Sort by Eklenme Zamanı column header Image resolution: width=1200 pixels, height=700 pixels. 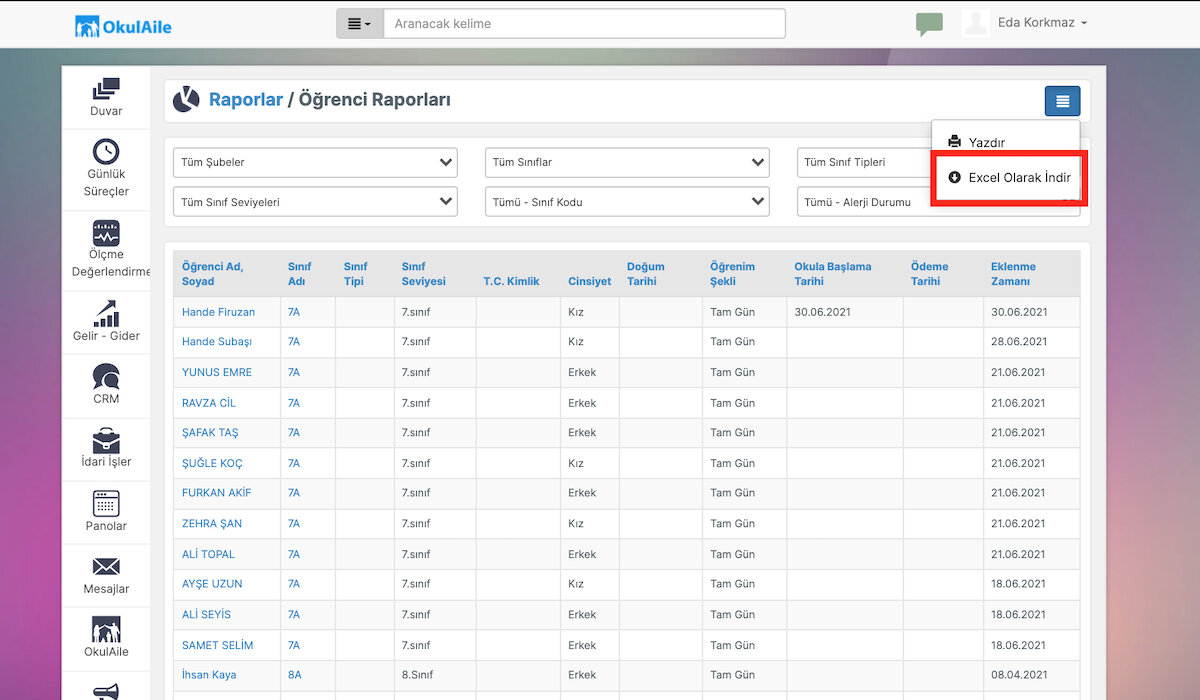click(1013, 274)
